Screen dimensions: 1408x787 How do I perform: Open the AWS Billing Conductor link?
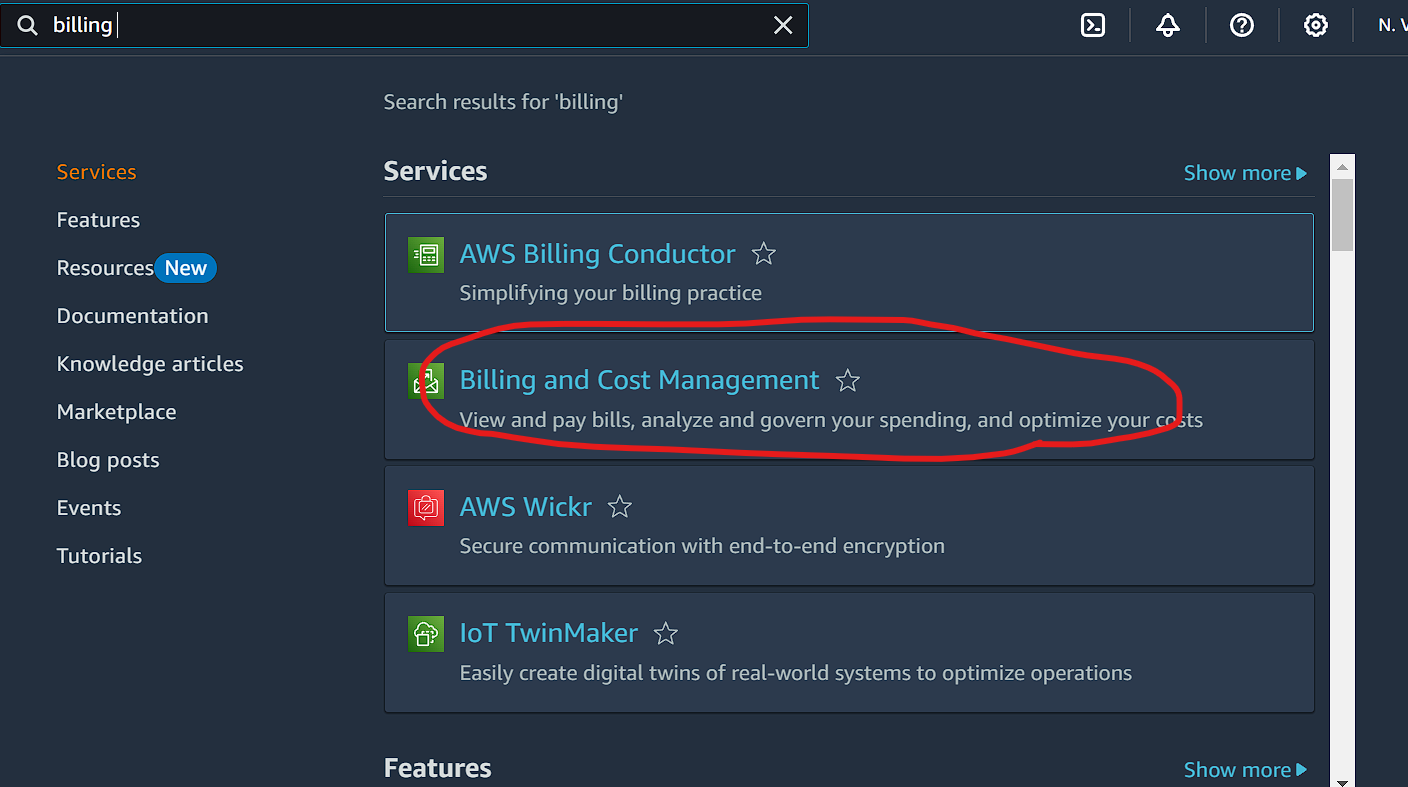tap(597, 254)
